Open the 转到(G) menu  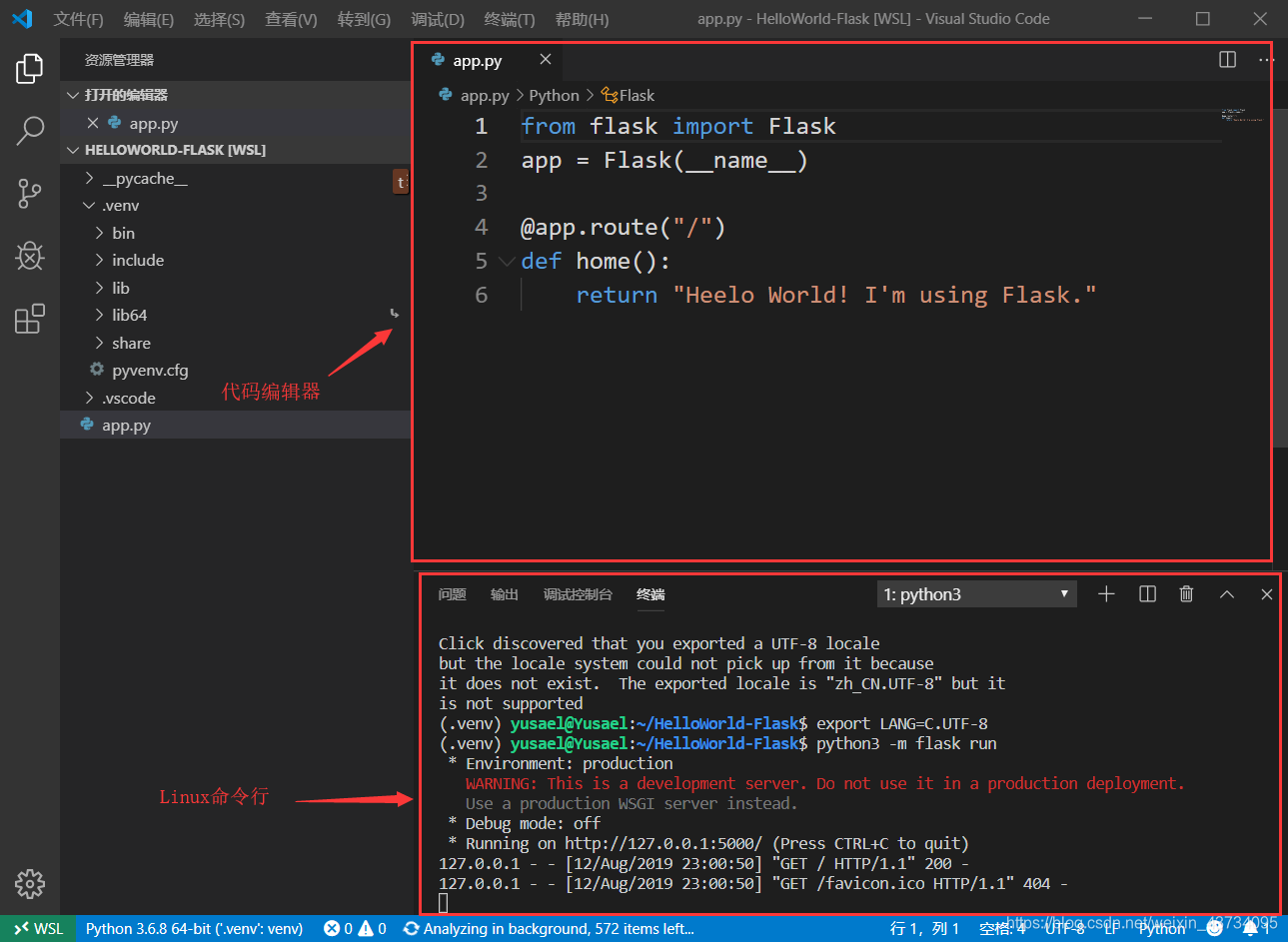click(x=364, y=19)
